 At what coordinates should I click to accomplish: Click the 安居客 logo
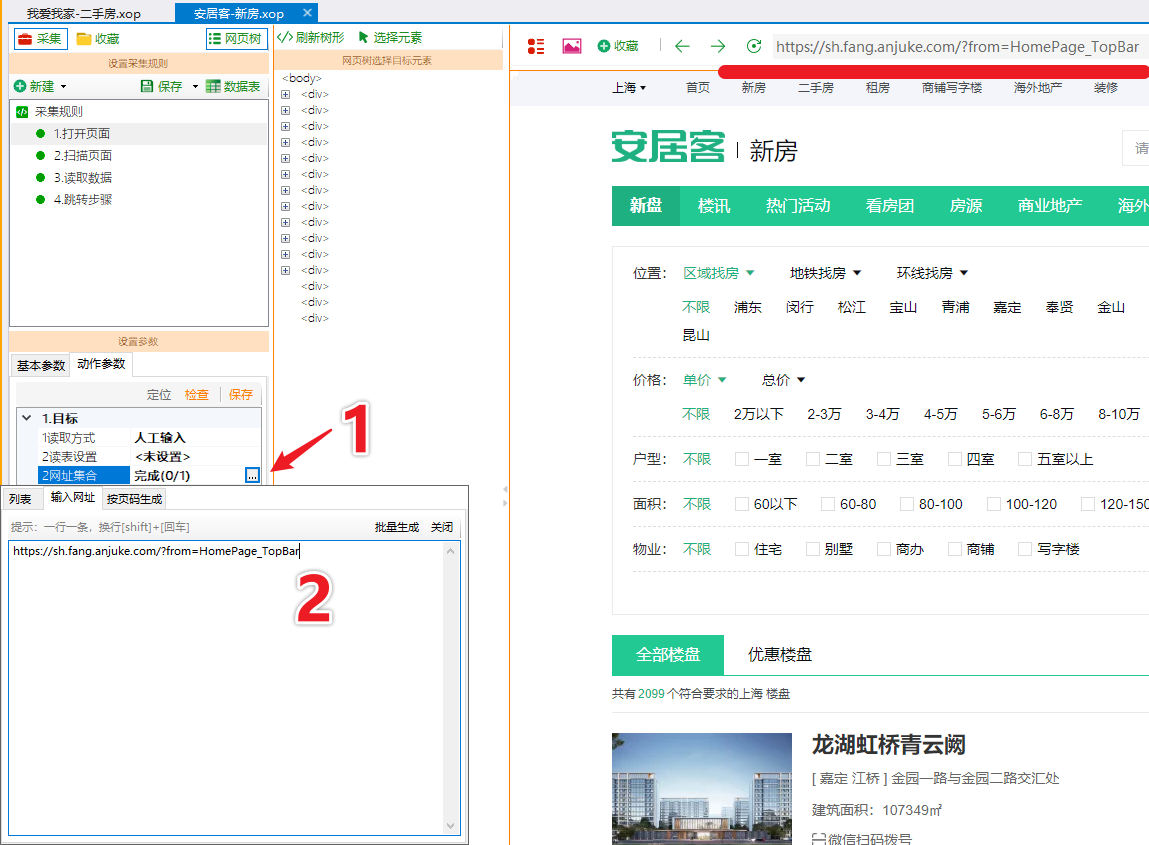[668, 147]
